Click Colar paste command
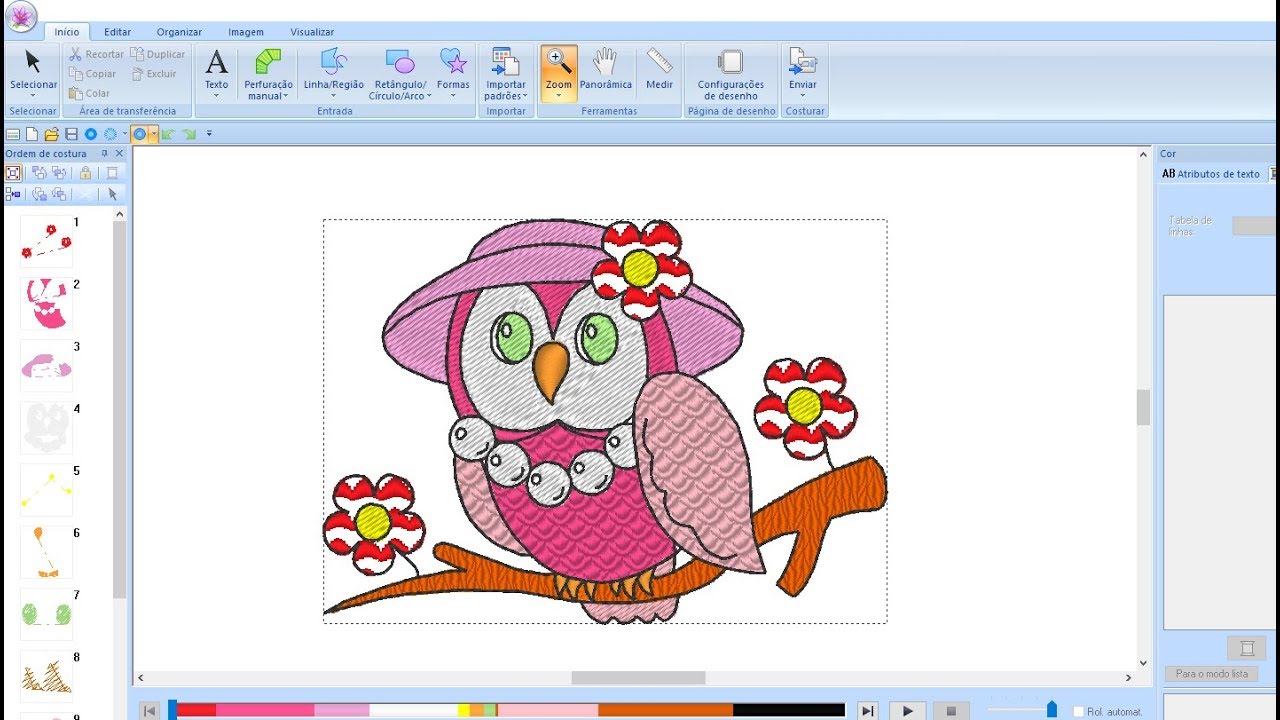This screenshot has height=720, width=1280. pyautogui.click(x=89, y=93)
